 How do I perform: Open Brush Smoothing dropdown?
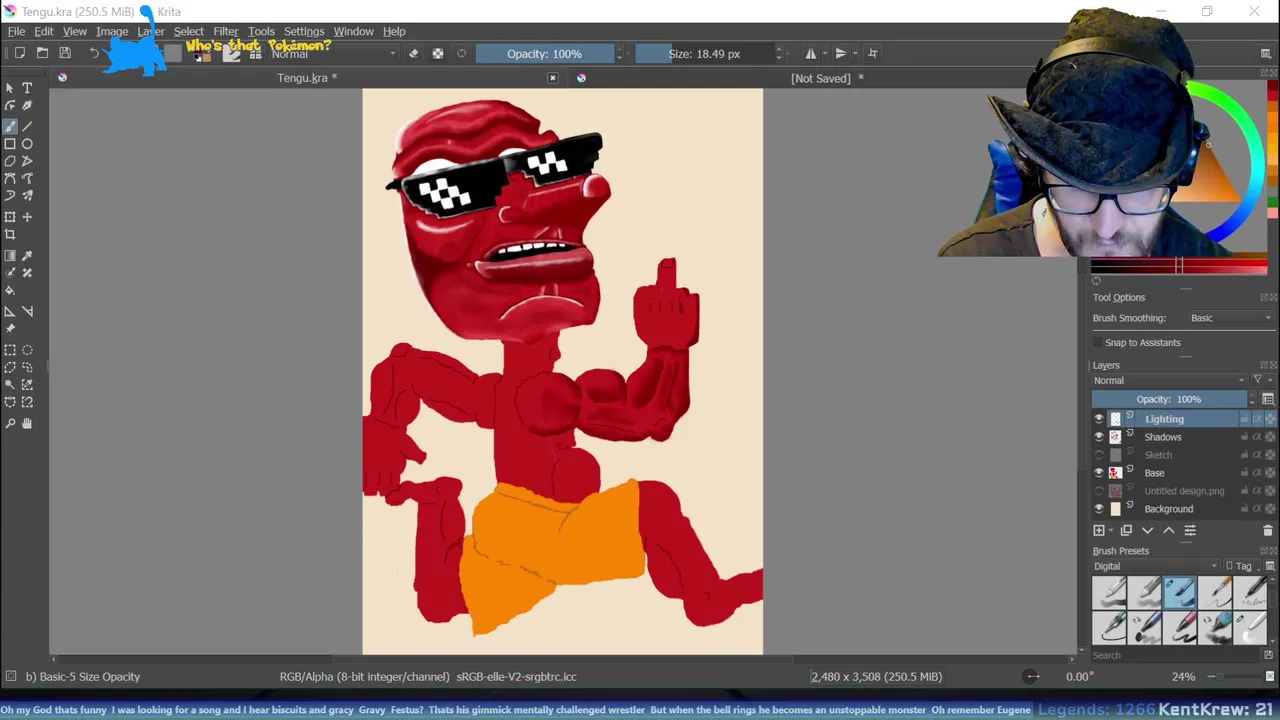[x=1231, y=318]
